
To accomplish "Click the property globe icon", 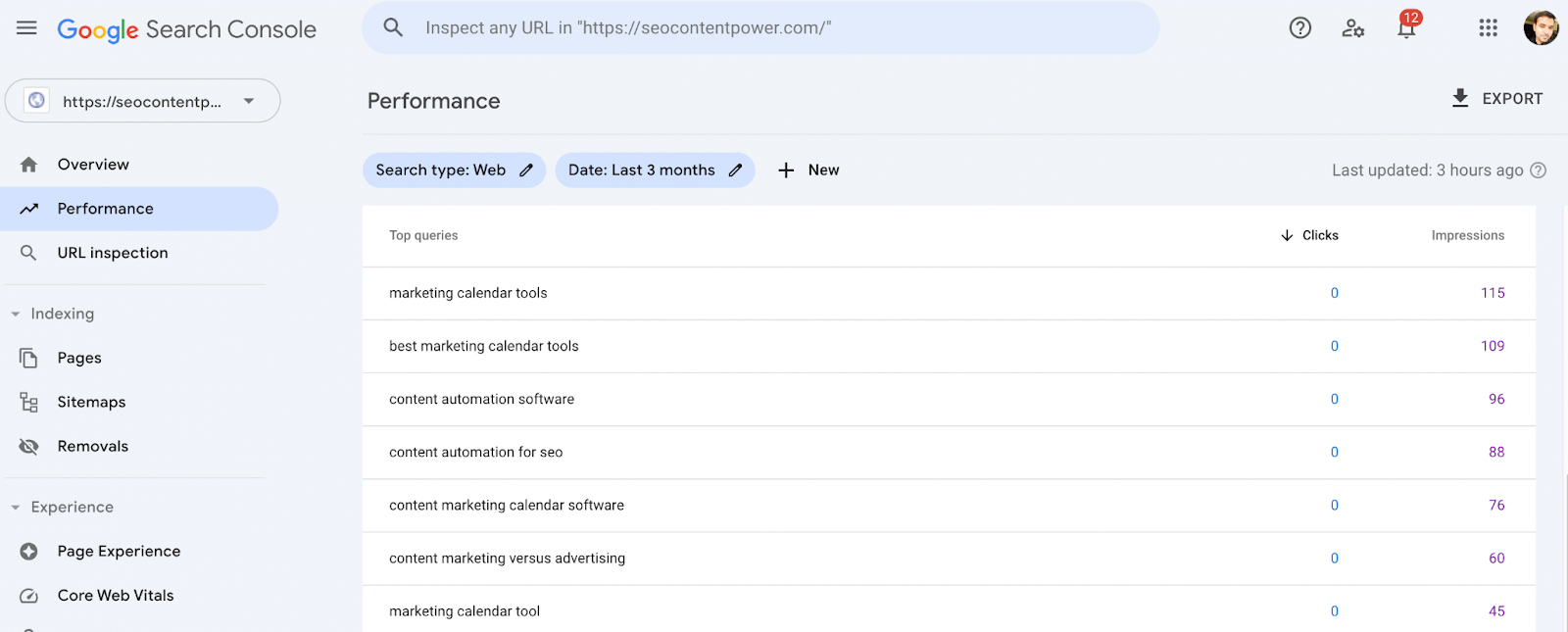I will coord(36,101).
